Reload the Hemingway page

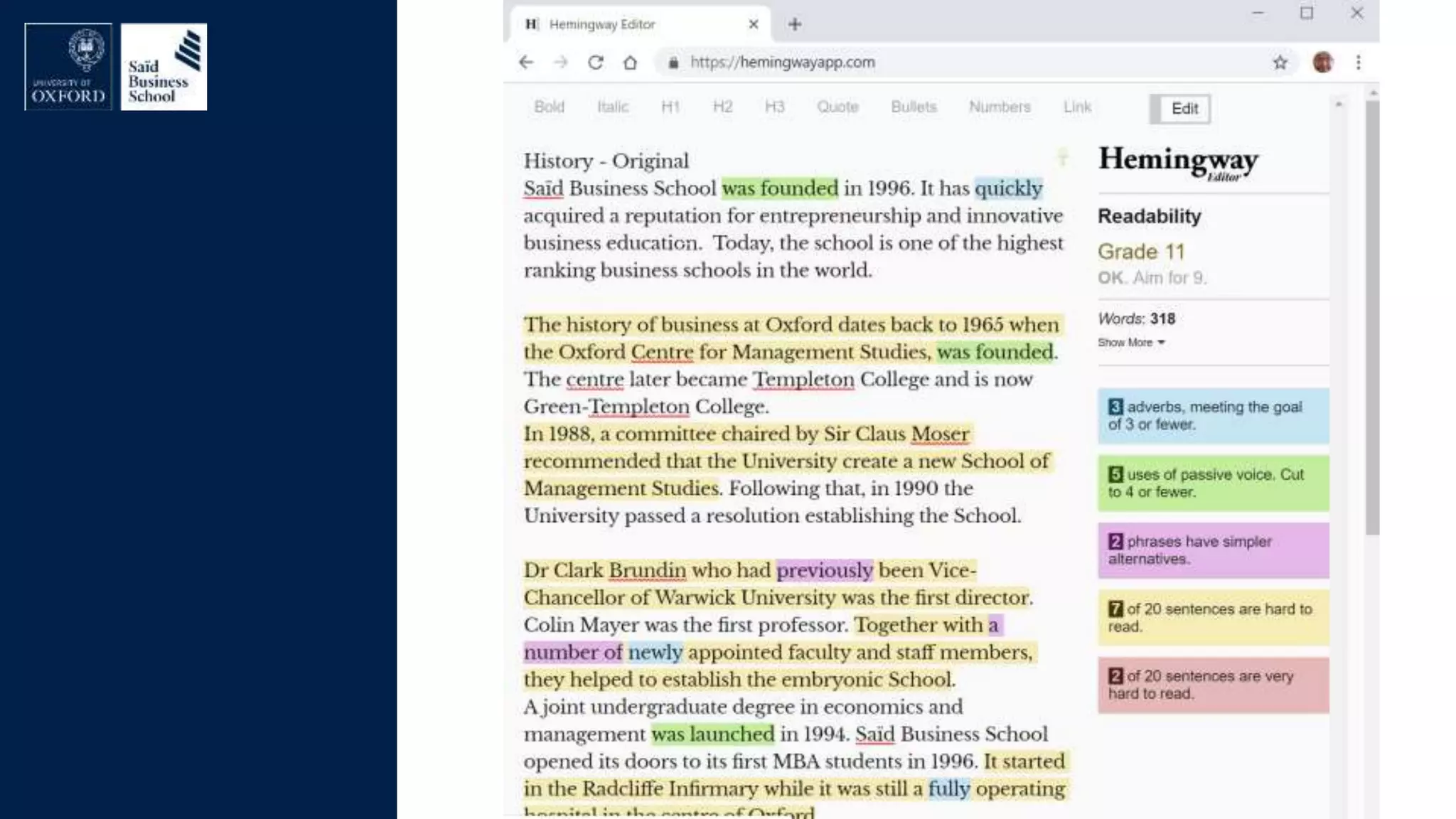[x=596, y=63]
